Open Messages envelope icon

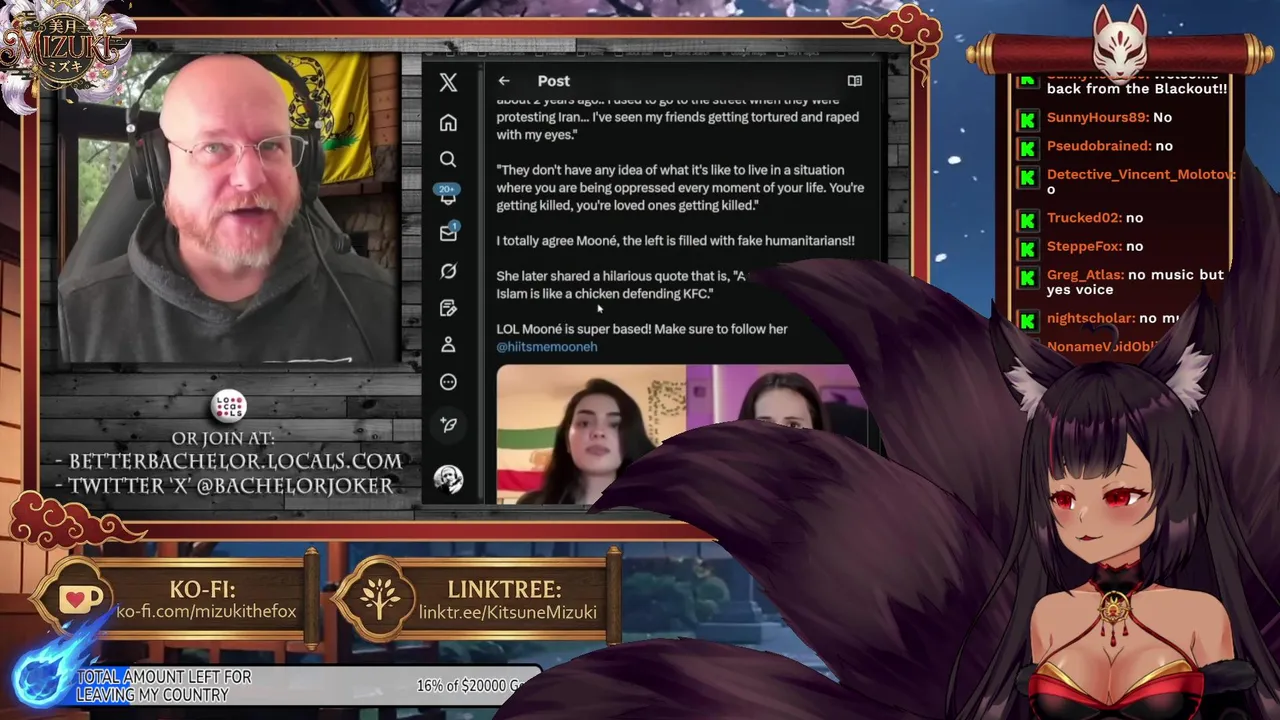(x=448, y=233)
